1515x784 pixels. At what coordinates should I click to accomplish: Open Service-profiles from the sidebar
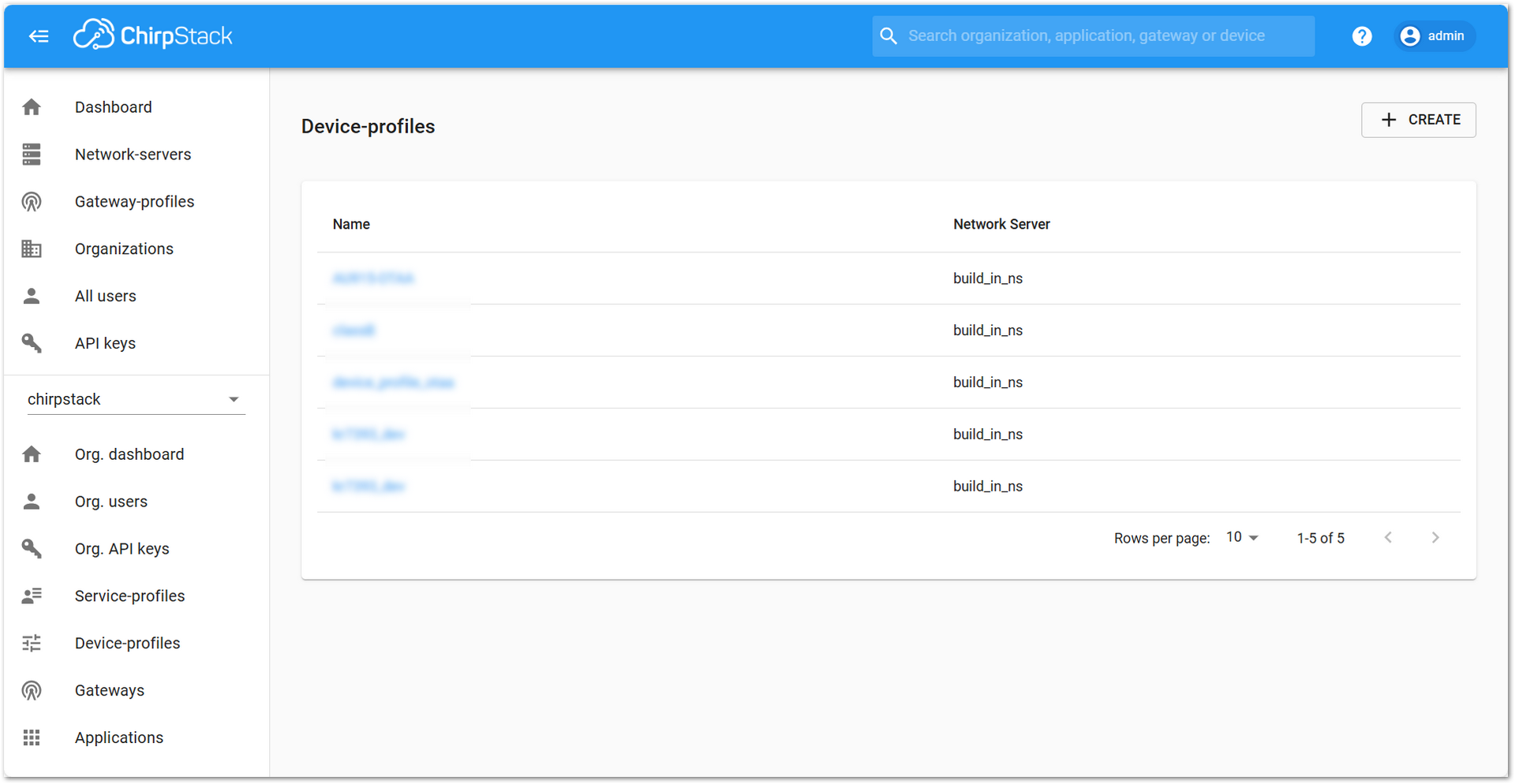tap(129, 595)
